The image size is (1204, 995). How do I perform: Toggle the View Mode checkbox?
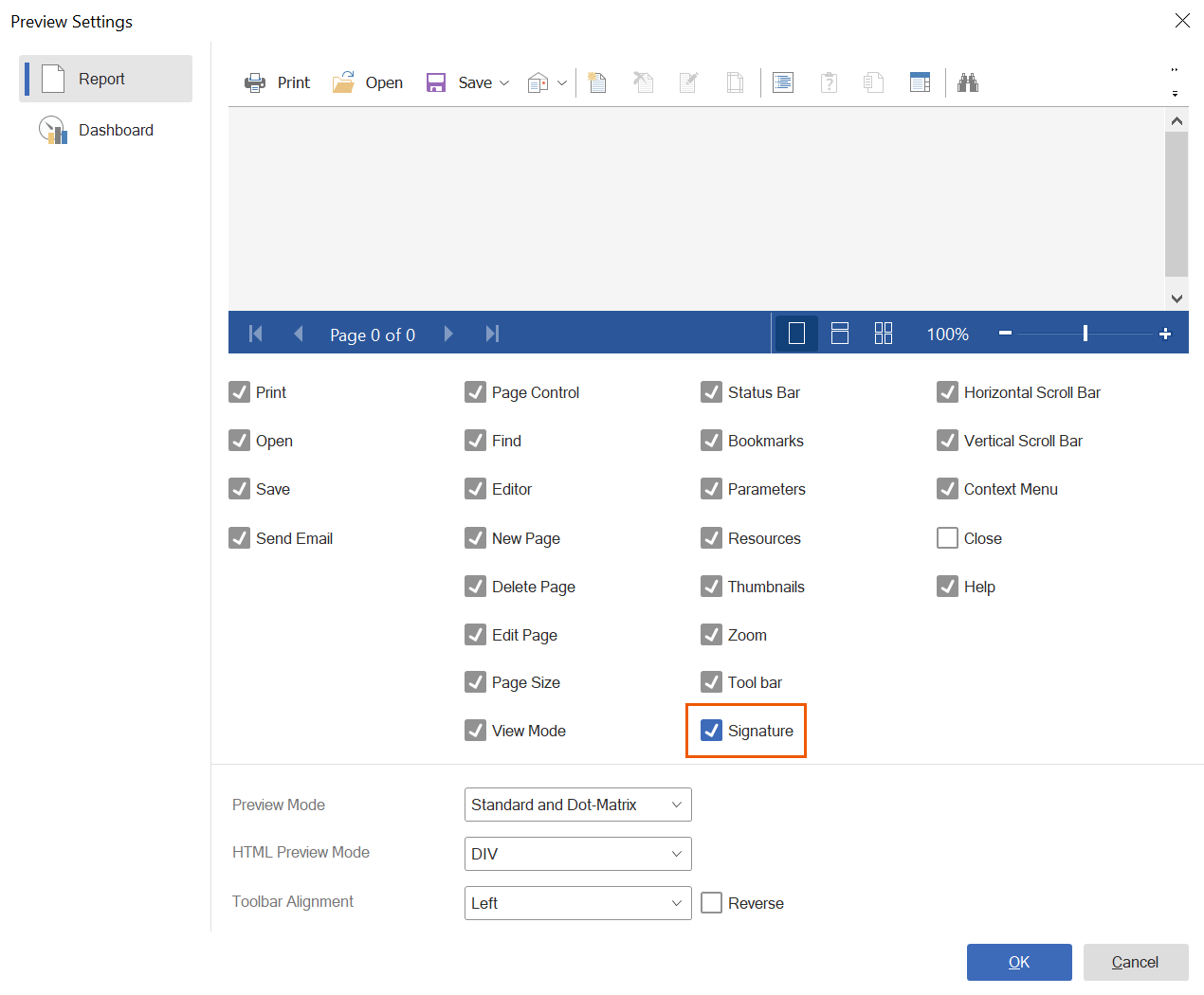(475, 731)
